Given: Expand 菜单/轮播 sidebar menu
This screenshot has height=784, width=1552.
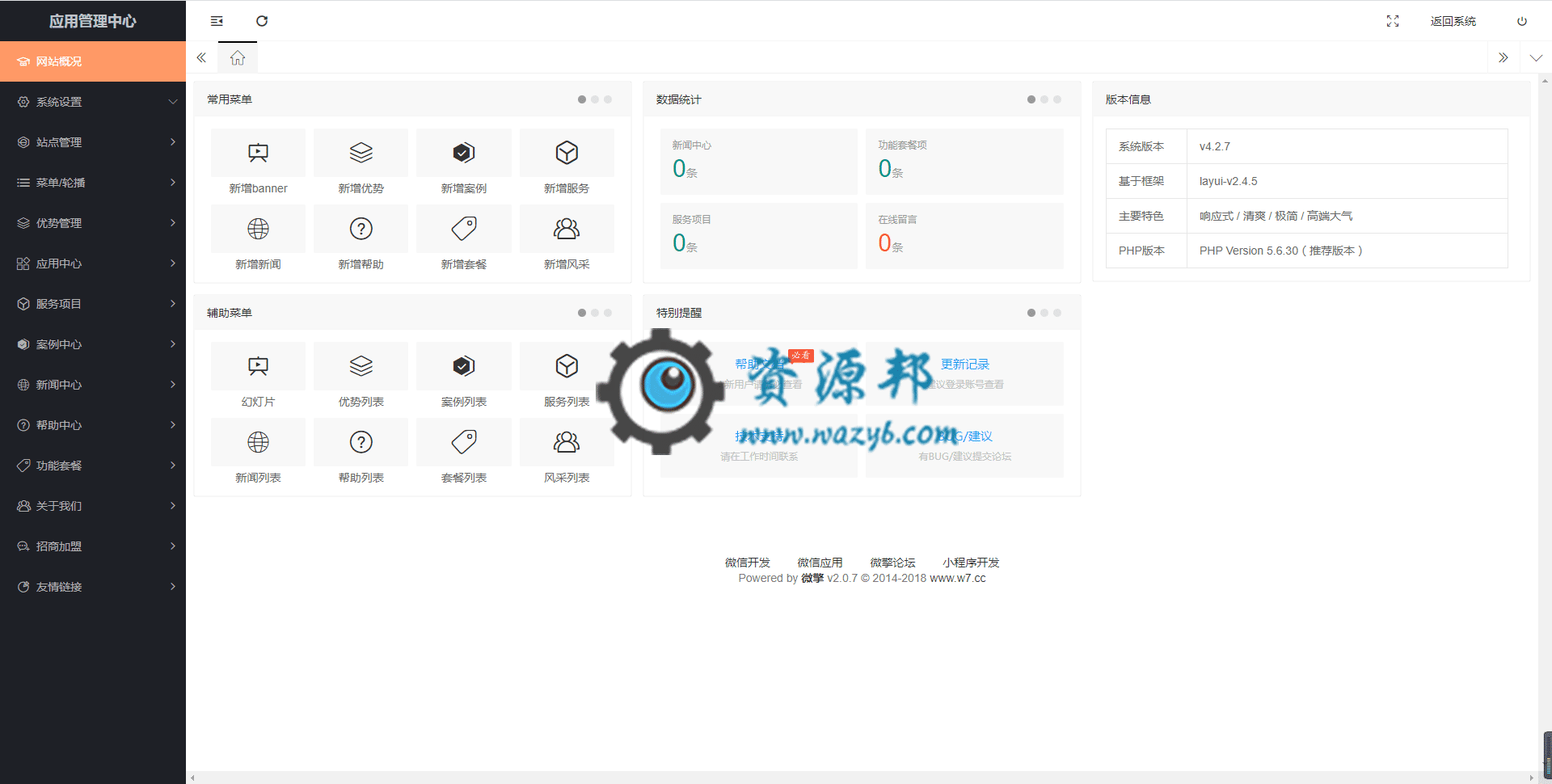Looking at the screenshot, I should [93, 183].
